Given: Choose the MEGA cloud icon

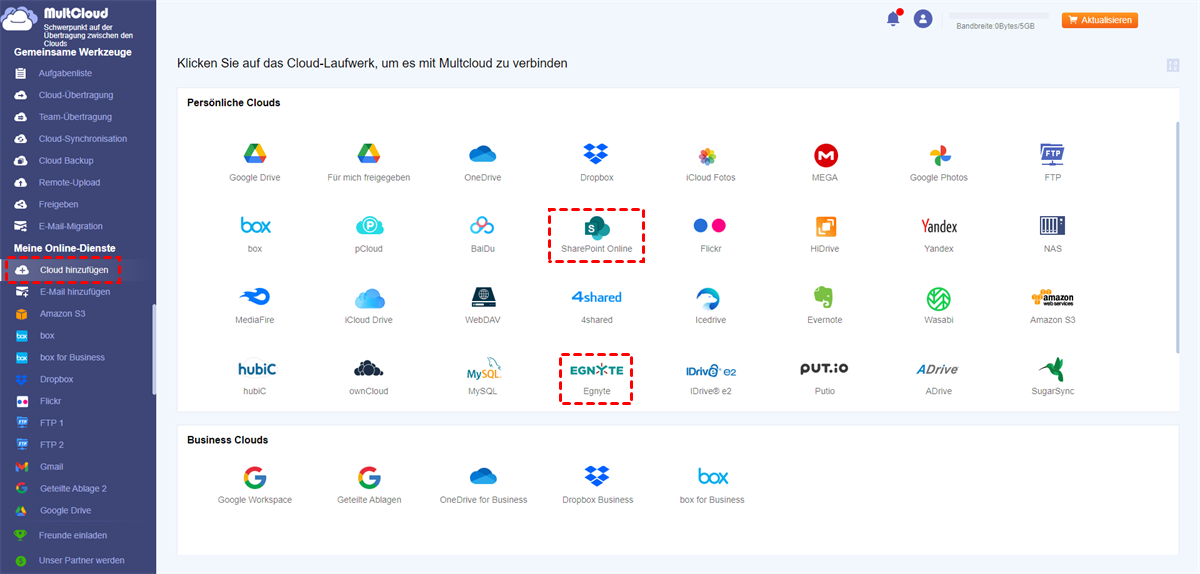Looking at the screenshot, I should coord(825,155).
